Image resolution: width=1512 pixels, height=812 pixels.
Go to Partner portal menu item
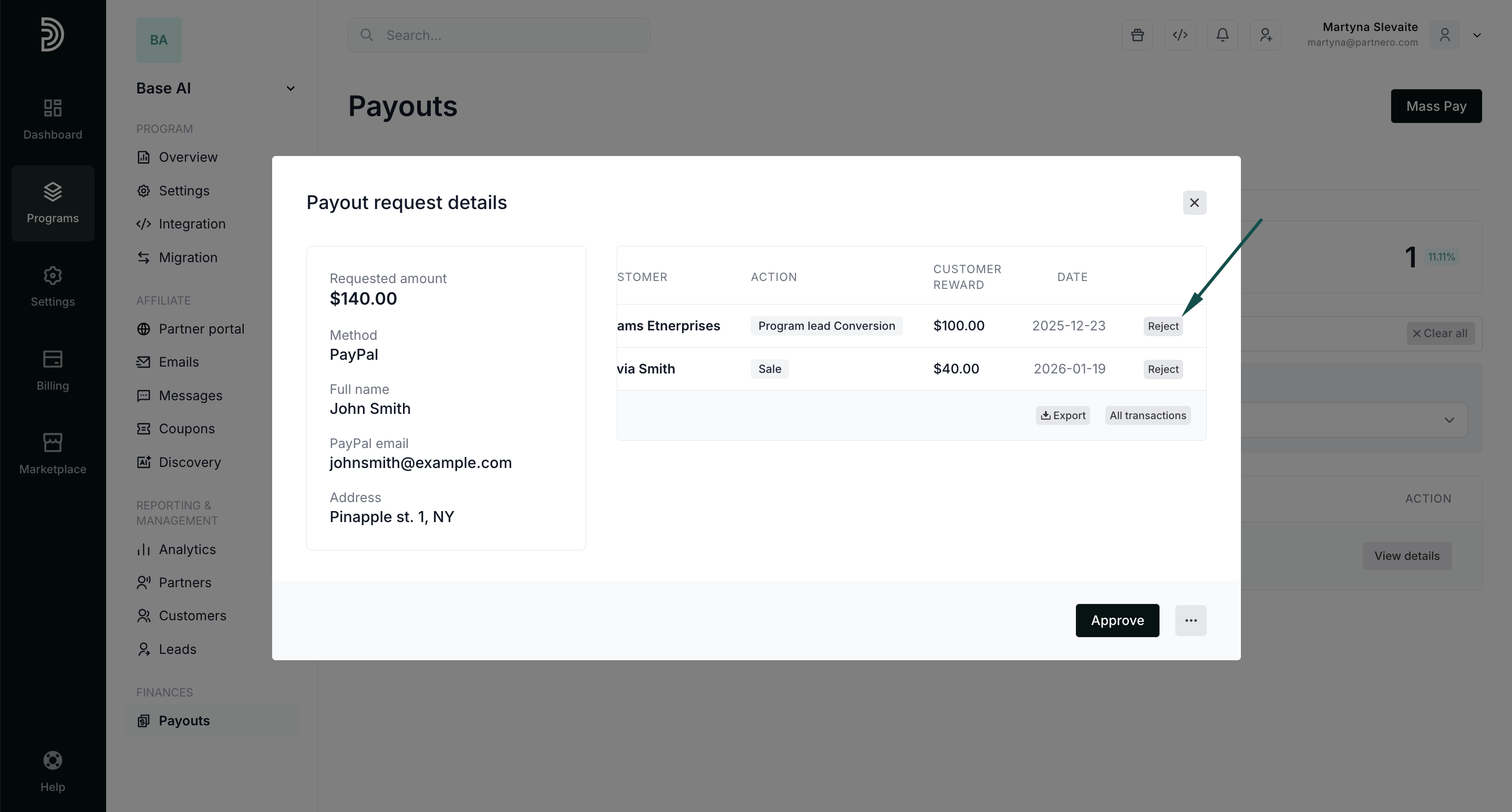(x=201, y=329)
